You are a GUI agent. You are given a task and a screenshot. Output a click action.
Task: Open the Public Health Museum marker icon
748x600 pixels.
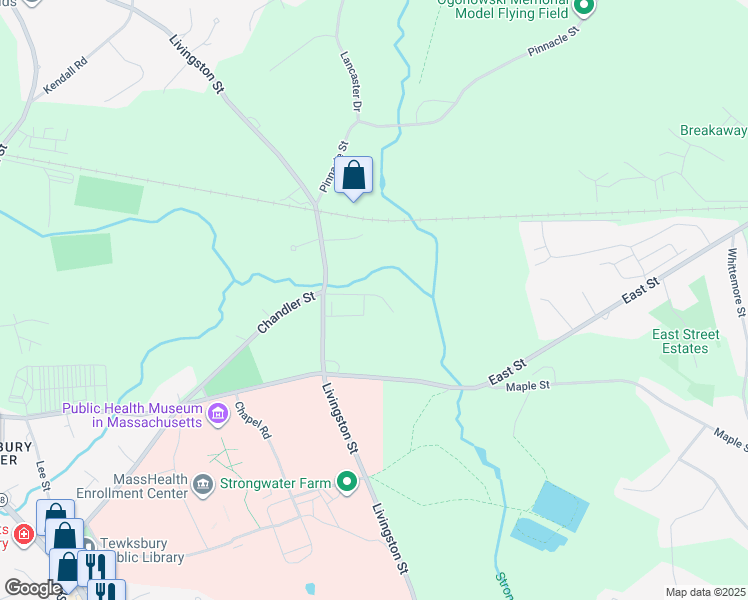click(218, 414)
